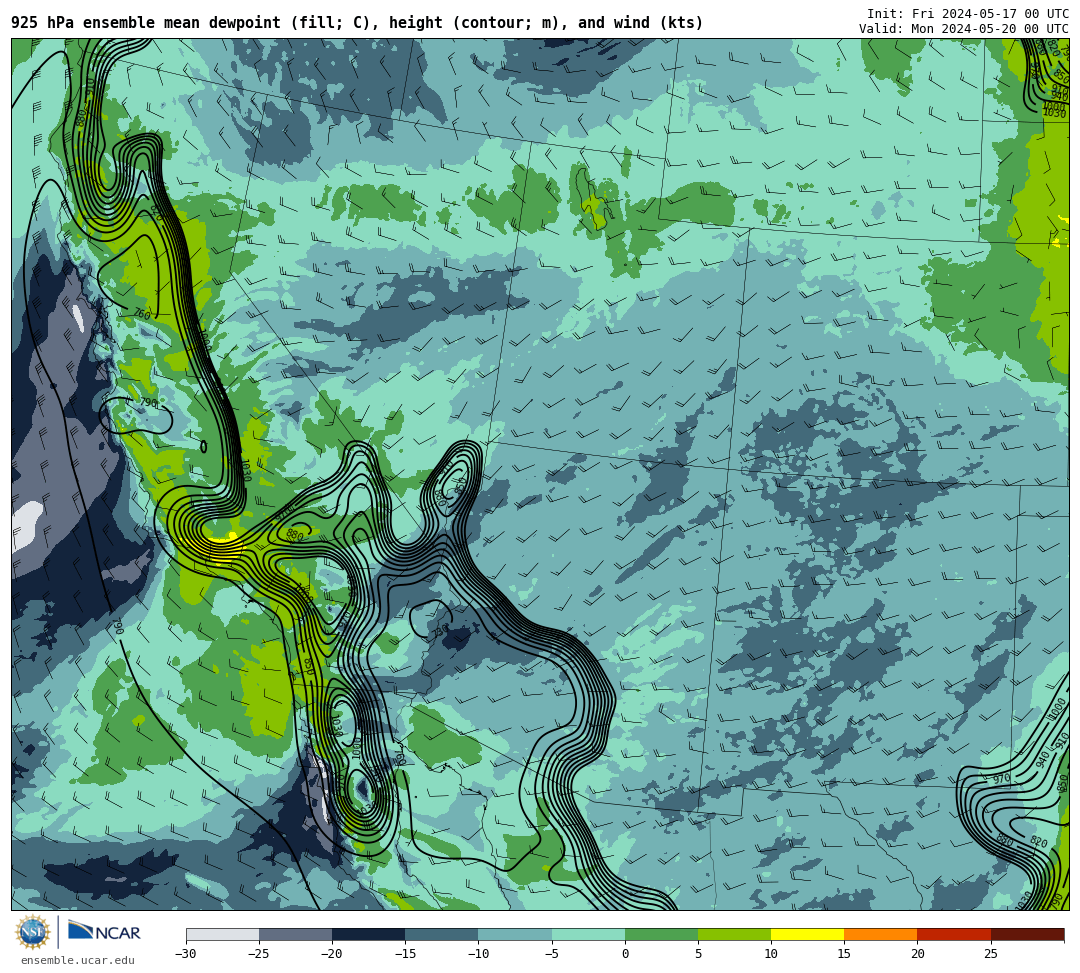
Task: Open the ensemble.ucar.edu link text
Action: coord(78,960)
